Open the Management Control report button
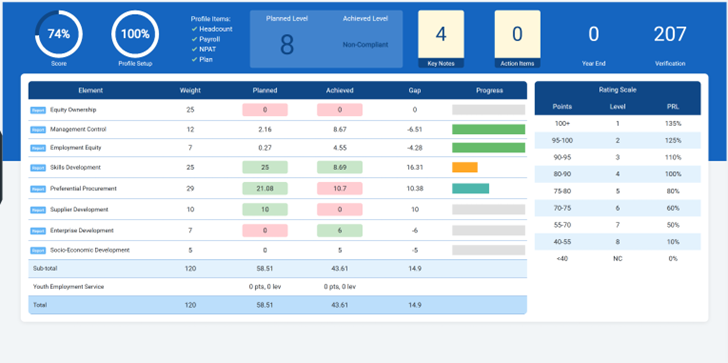Viewport: 728px width, 363px height. [x=38, y=130]
